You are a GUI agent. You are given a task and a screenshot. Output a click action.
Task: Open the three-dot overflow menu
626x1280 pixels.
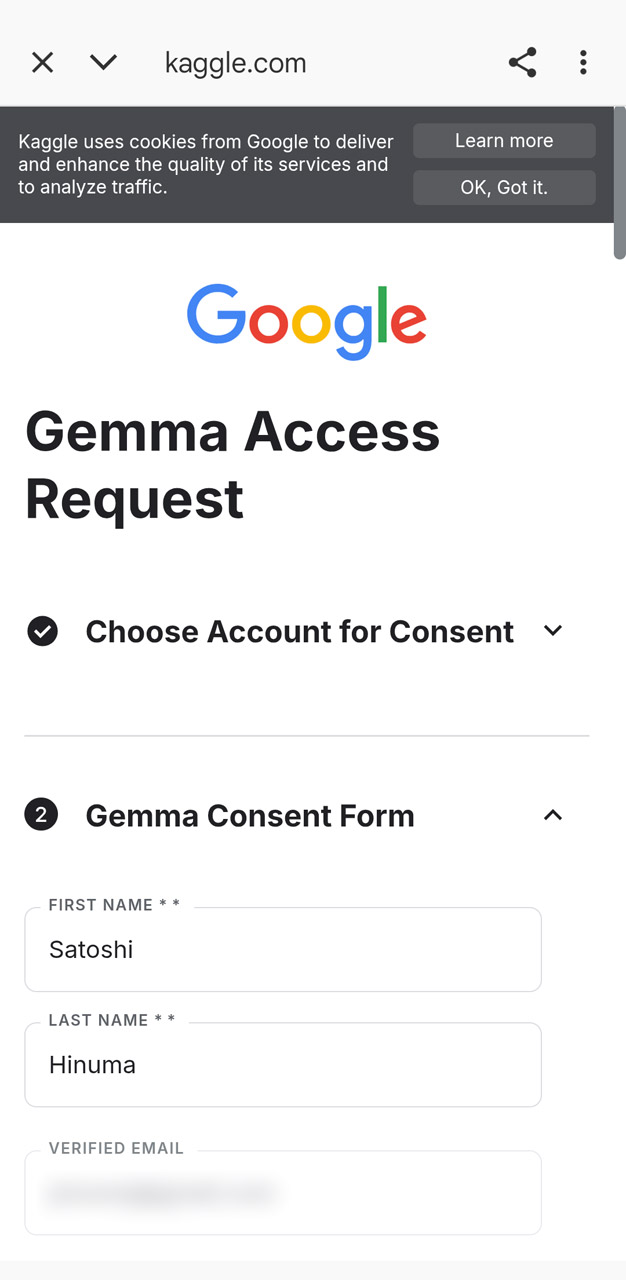pos(583,63)
